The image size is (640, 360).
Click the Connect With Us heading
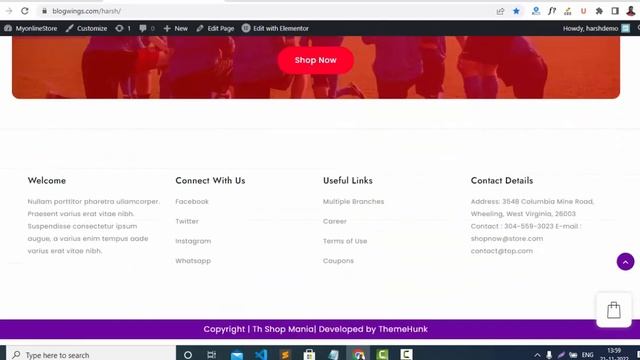click(x=210, y=180)
